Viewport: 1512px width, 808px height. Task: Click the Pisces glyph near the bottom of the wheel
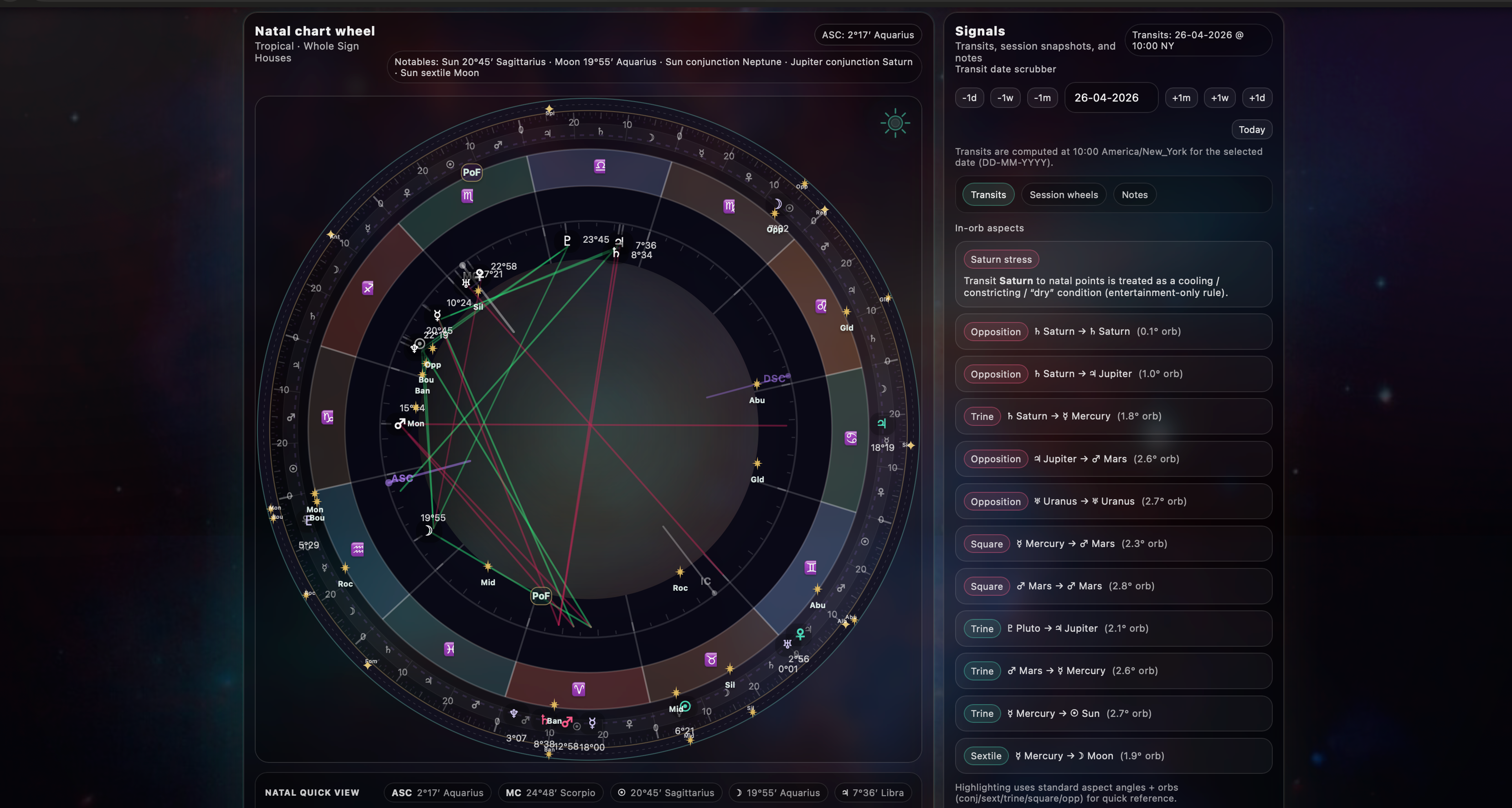point(449,649)
